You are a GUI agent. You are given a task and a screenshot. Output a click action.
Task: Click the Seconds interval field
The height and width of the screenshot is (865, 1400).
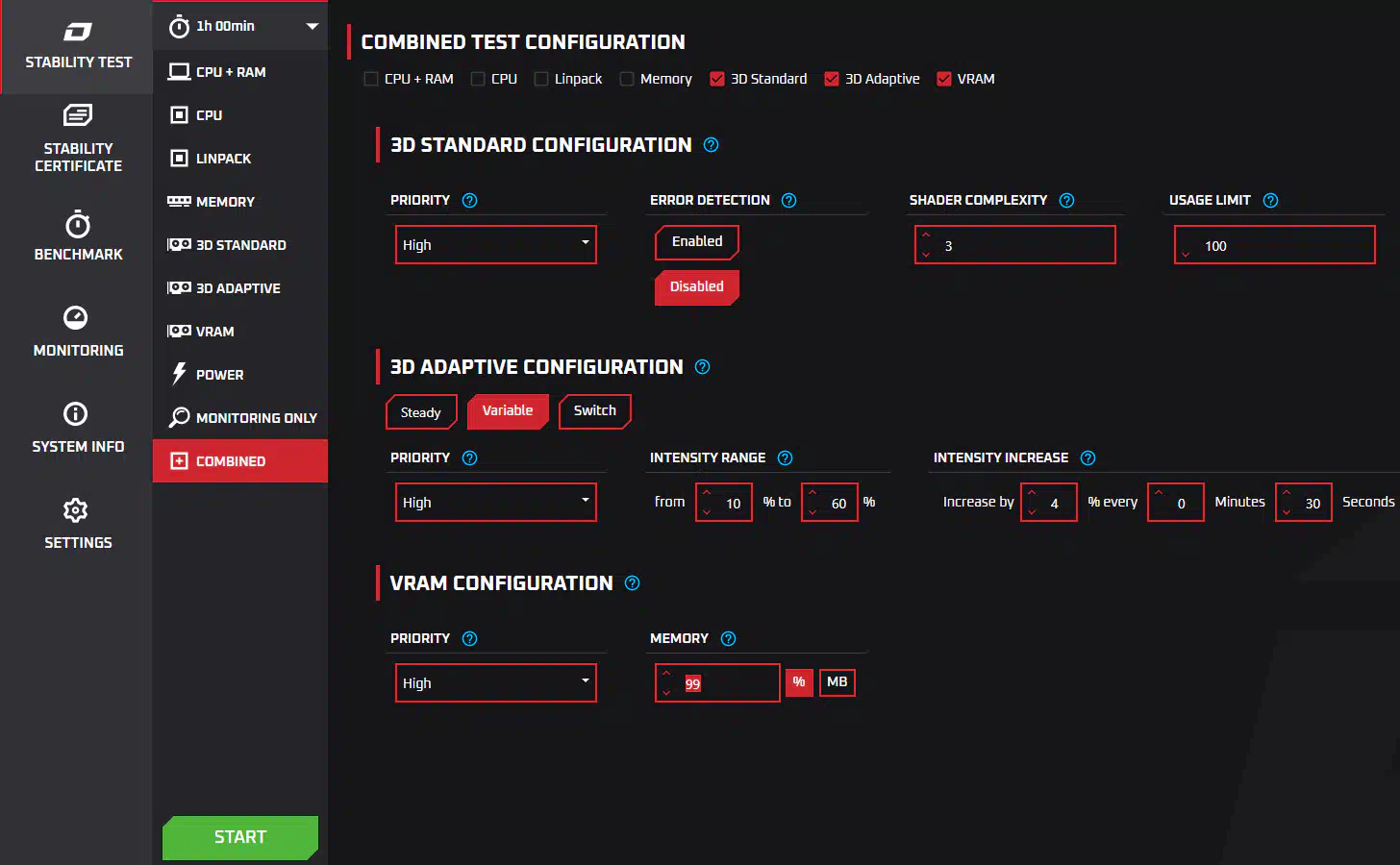point(1304,503)
